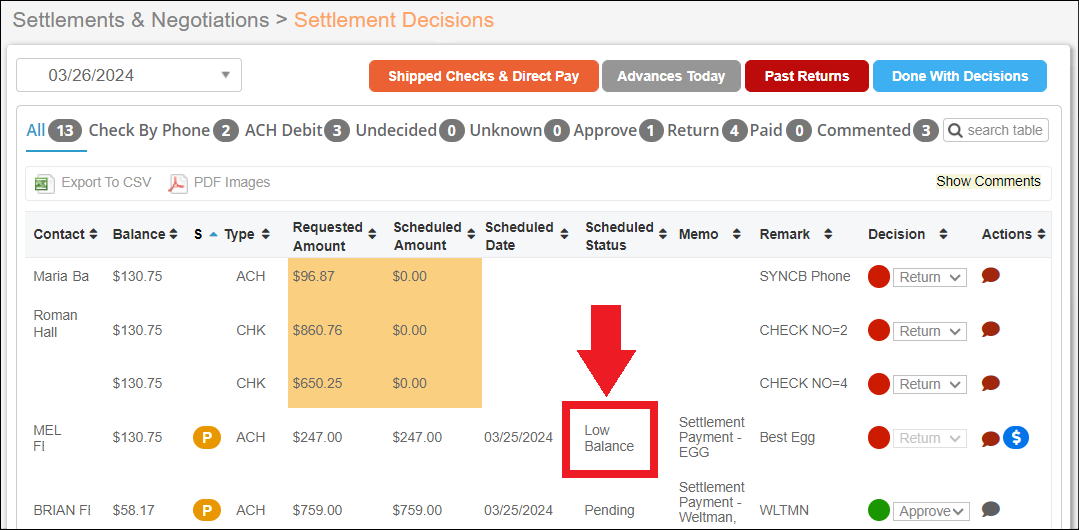Click $58.17 balance cell

(x=133, y=511)
